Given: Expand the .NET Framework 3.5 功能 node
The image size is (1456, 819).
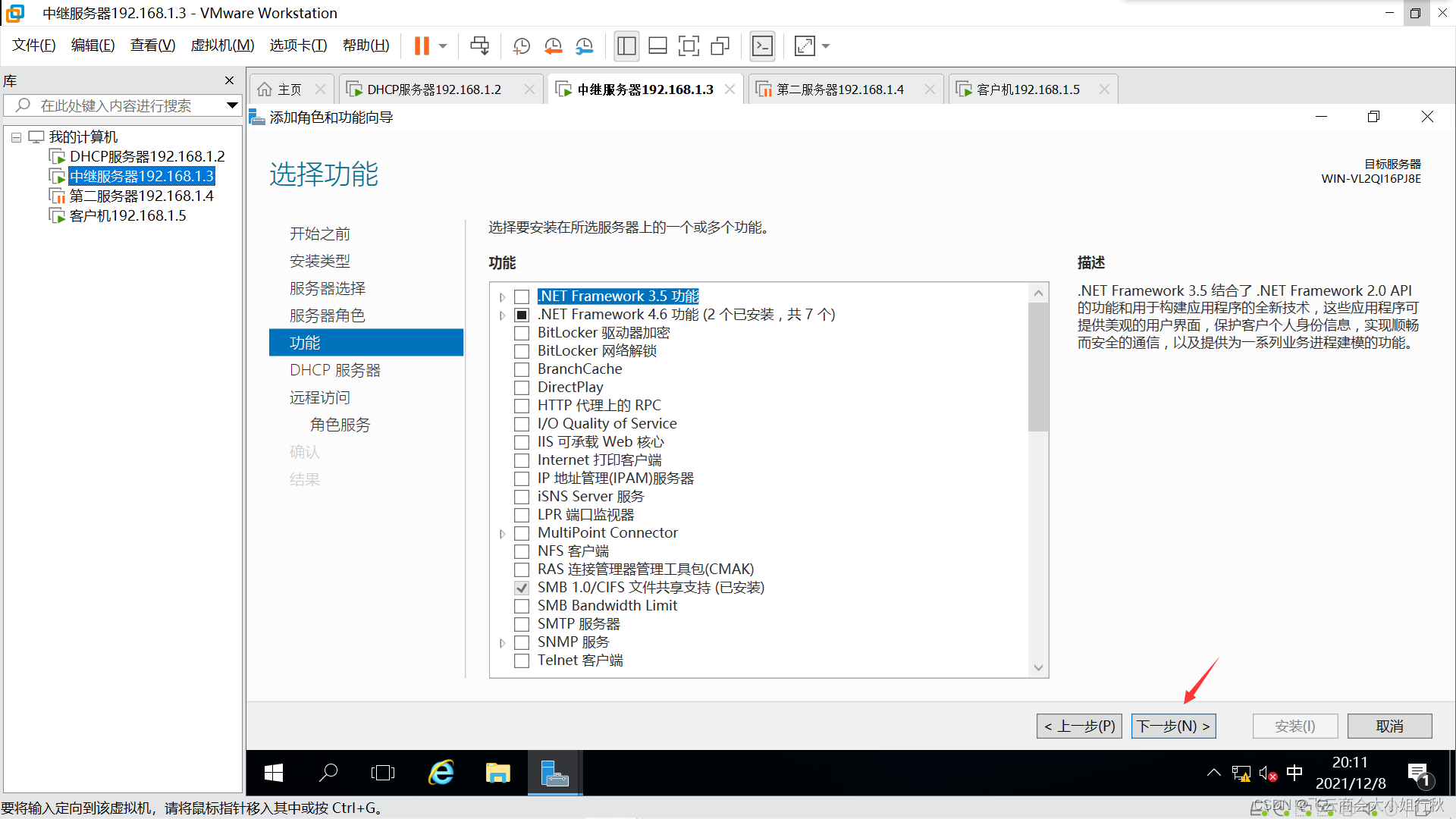Looking at the screenshot, I should click(502, 297).
